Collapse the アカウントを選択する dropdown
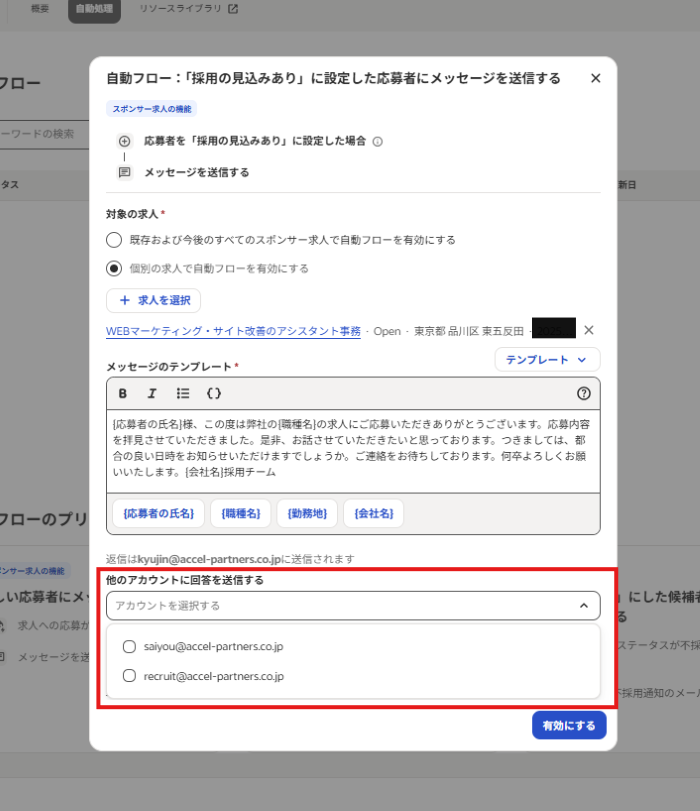Viewport: 700px width, 811px height. 584,605
